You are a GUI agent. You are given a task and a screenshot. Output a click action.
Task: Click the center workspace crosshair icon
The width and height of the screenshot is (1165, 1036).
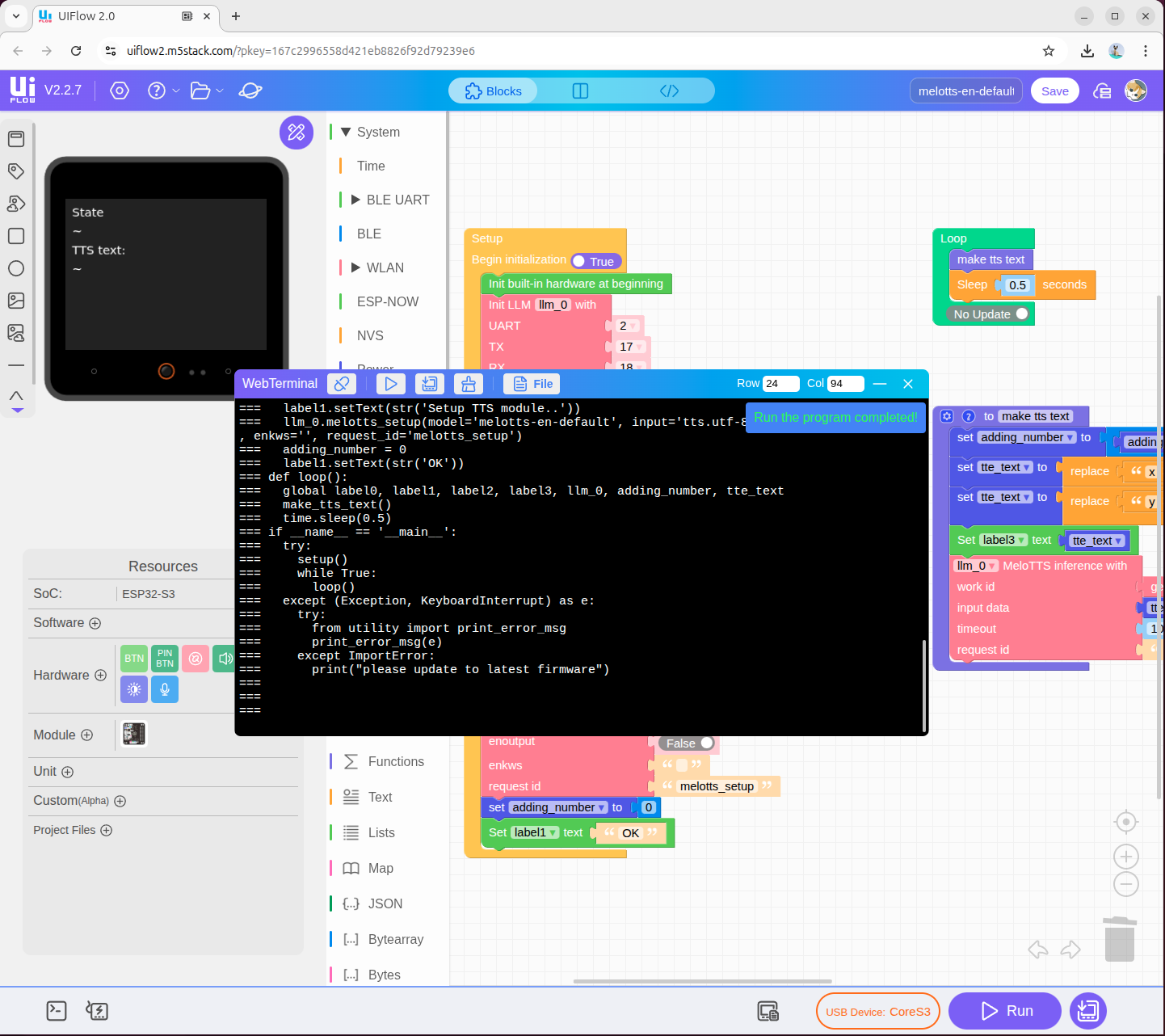[1125, 822]
